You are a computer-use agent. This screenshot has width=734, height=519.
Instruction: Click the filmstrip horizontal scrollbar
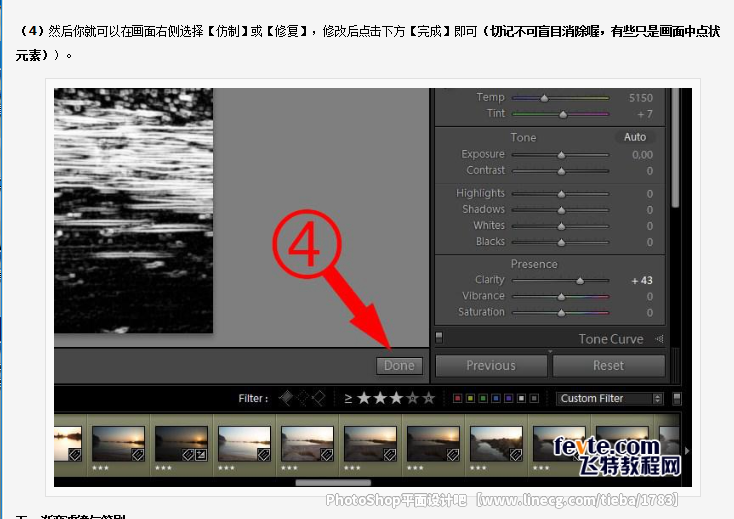pos(333,482)
